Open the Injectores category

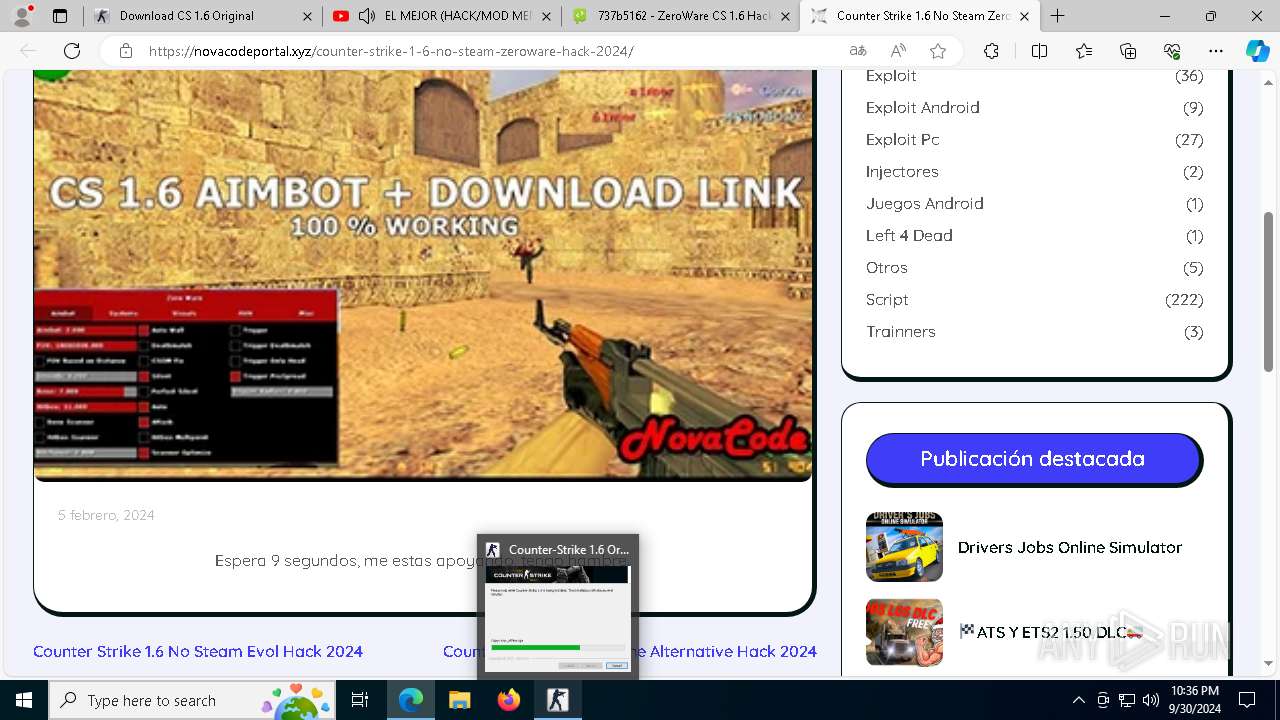902,172
